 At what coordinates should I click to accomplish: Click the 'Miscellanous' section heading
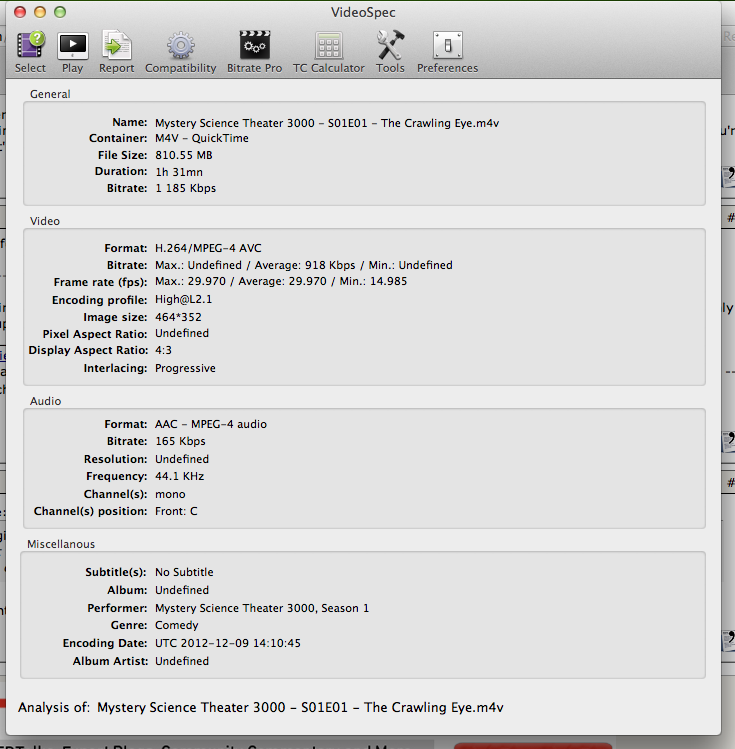tap(61, 544)
